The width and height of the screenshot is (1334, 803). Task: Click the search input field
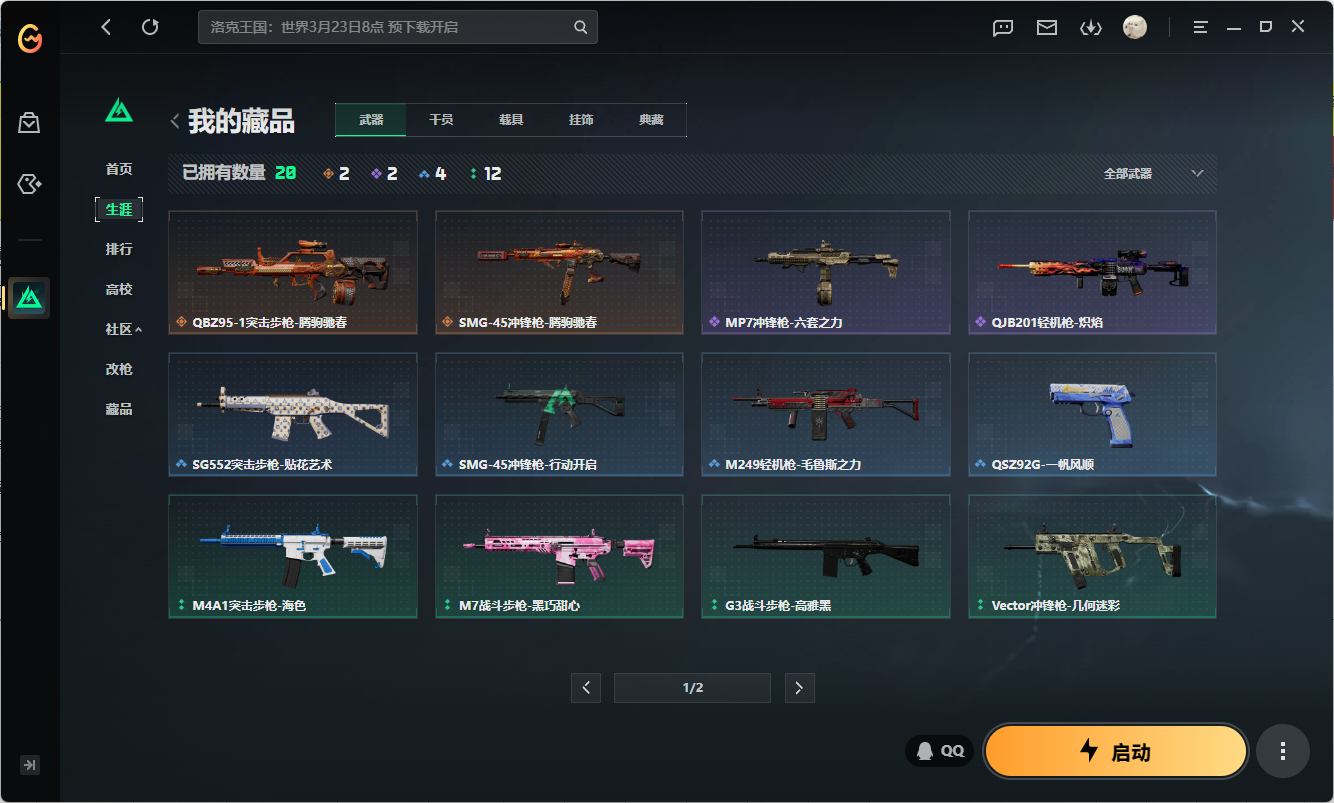point(385,27)
